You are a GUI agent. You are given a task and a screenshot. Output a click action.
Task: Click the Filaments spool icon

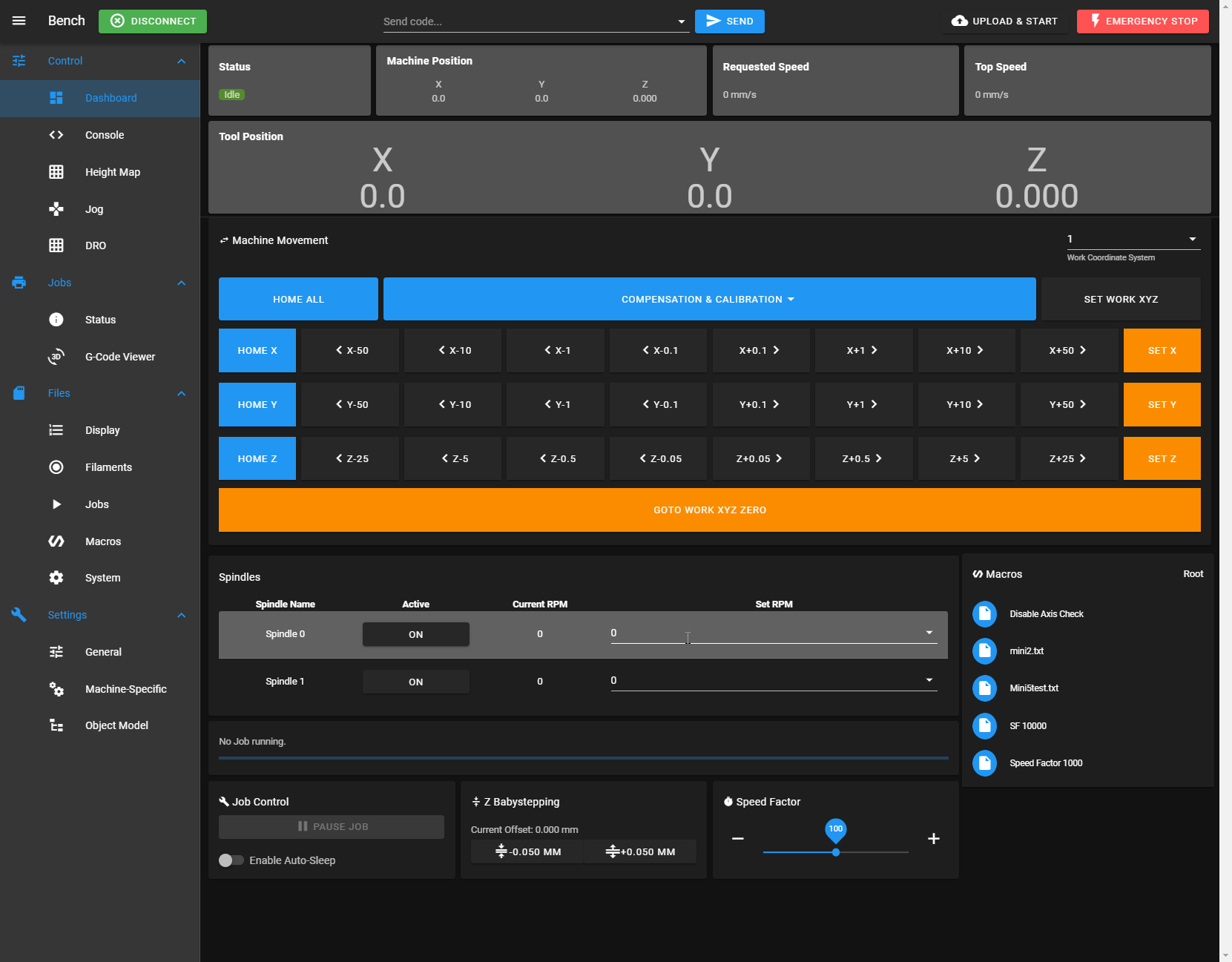56,467
